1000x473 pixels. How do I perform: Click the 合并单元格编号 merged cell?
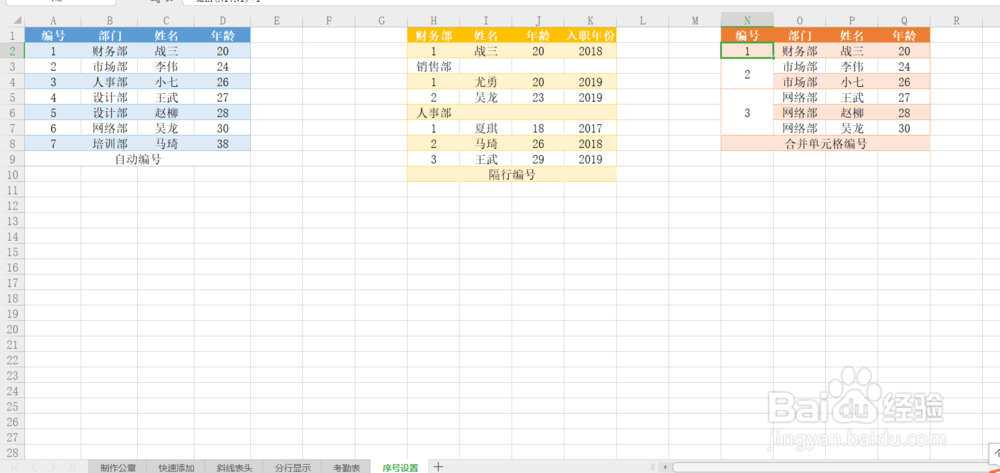click(x=825, y=143)
